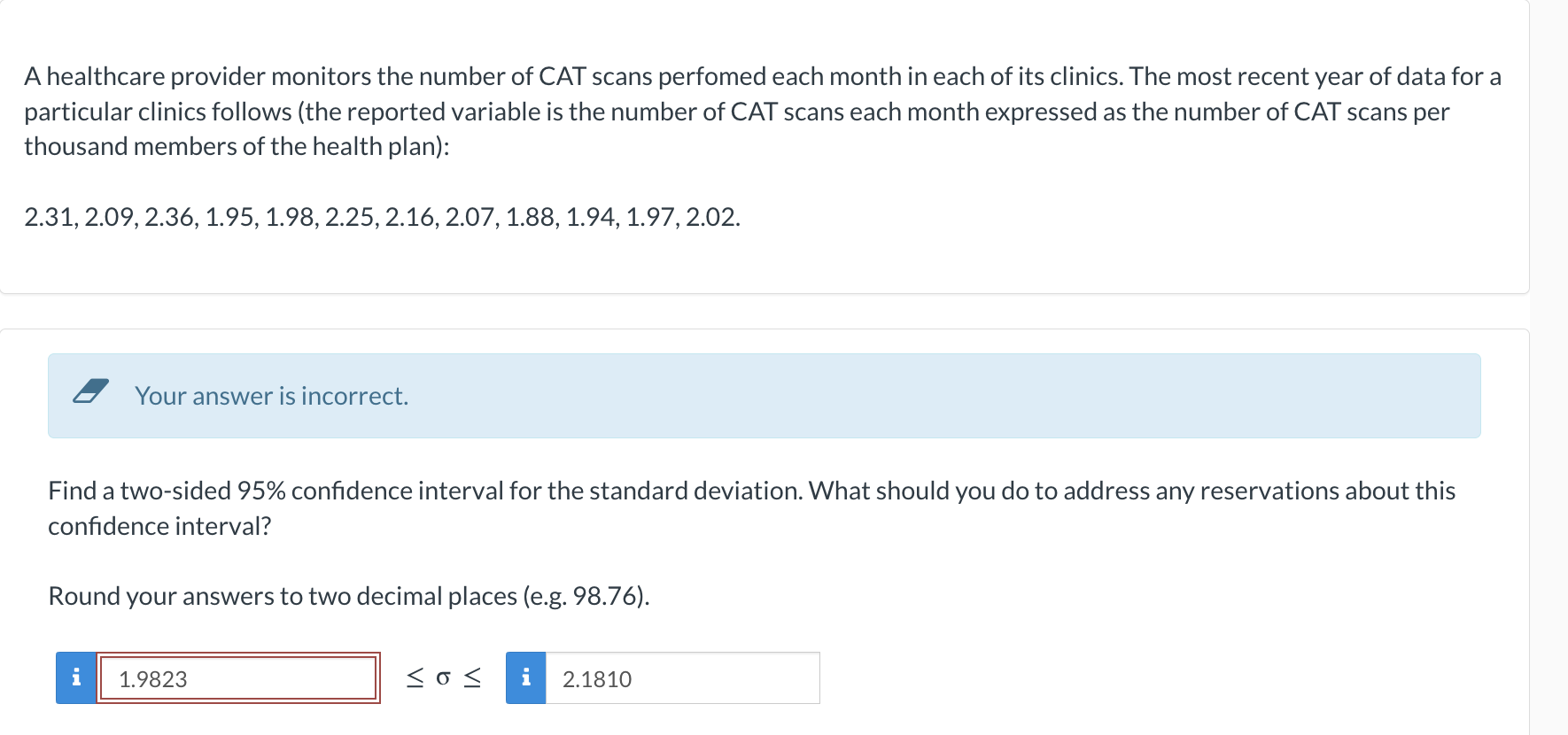
Task: Click the rounding instructions text
Action: pyautogui.click(x=349, y=595)
